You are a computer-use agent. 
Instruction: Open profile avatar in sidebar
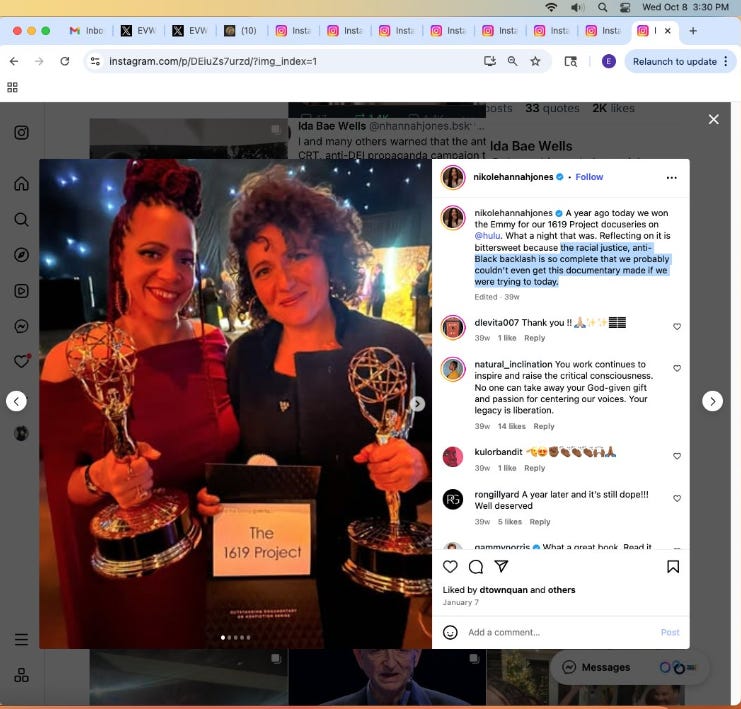tap(21, 433)
